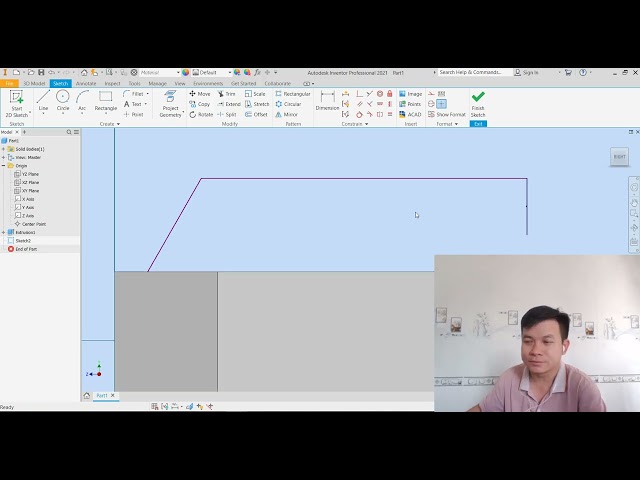Search the model browser with magnifier icon
This screenshot has width=640, height=480.
(x=69, y=132)
